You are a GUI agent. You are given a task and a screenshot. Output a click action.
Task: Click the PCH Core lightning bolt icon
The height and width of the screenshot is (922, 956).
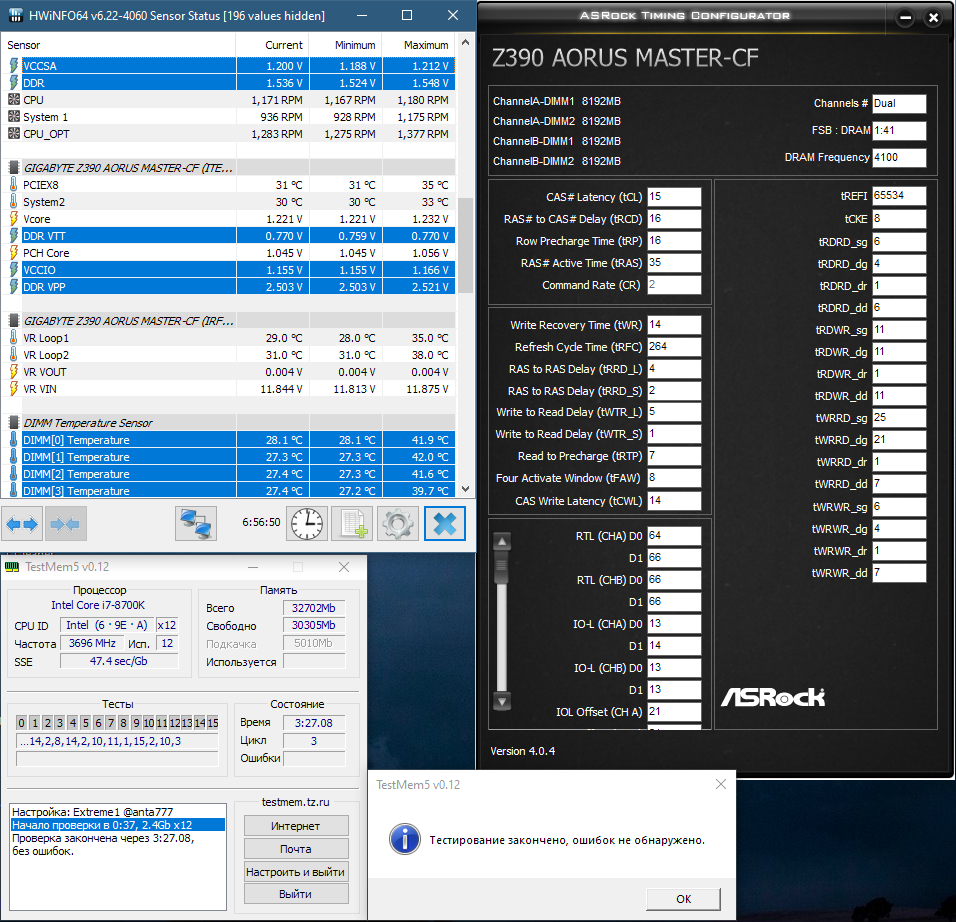tap(13, 252)
